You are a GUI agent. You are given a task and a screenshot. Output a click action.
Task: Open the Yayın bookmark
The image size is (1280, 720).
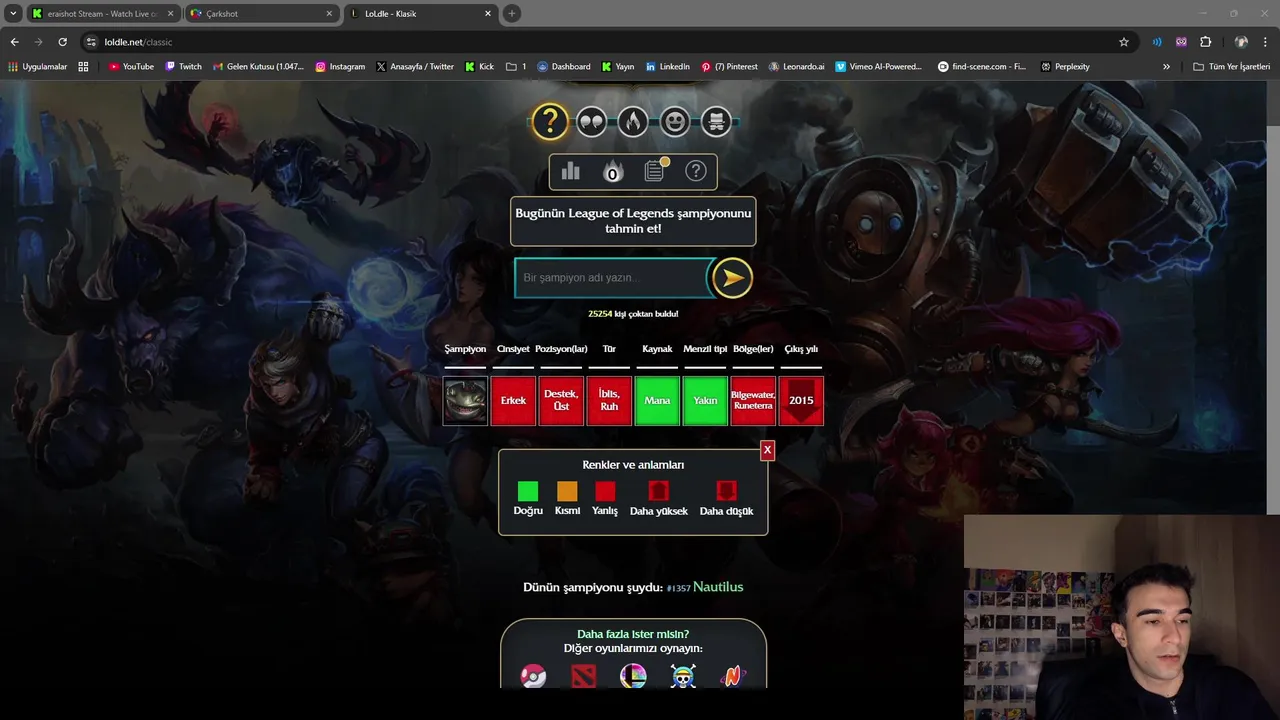[x=618, y=67]
